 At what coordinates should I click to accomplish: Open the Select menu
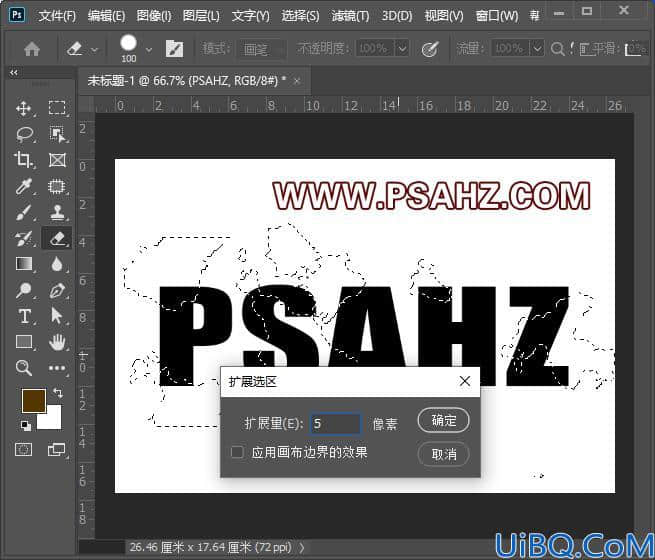300,16
